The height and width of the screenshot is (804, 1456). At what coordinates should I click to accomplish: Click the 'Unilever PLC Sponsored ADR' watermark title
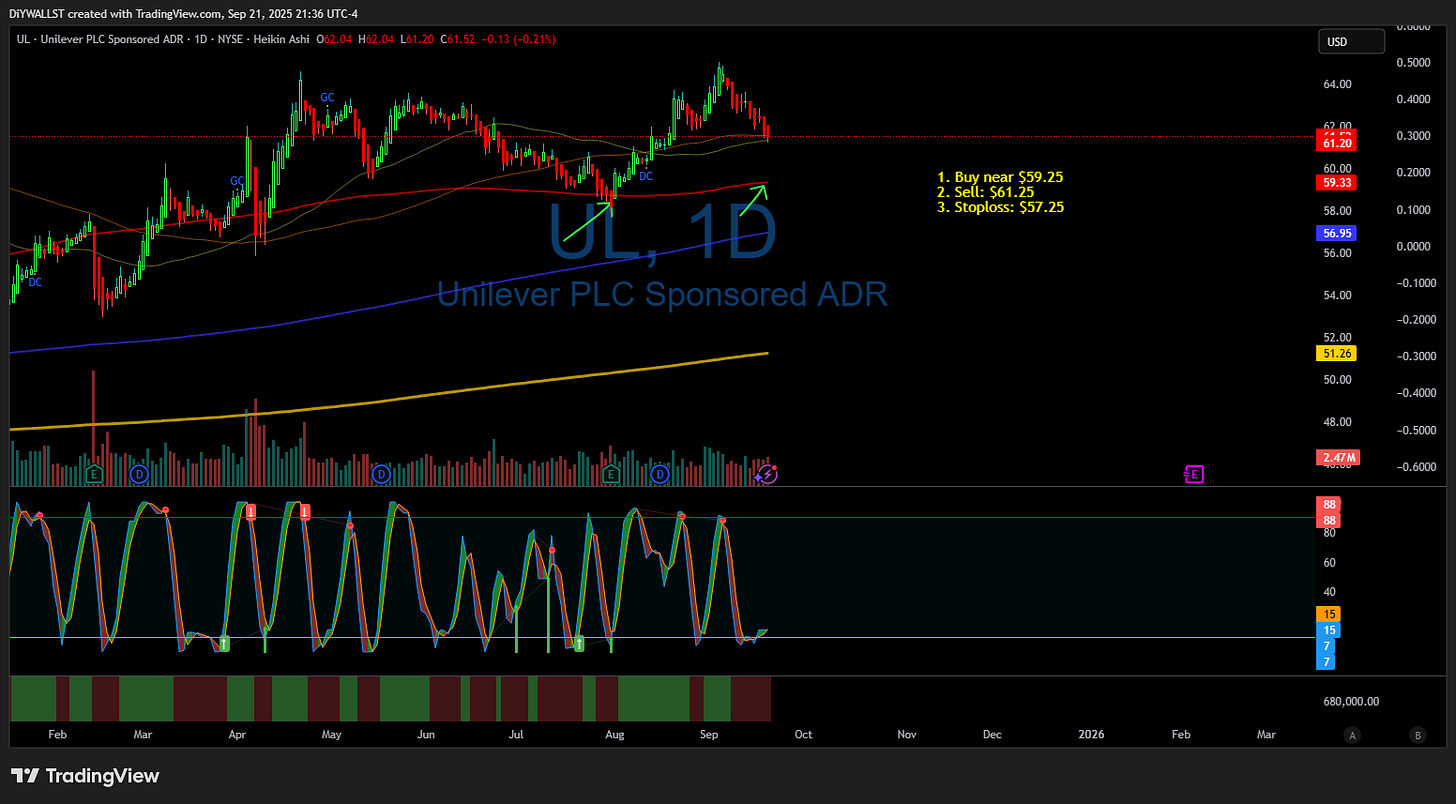662,295
